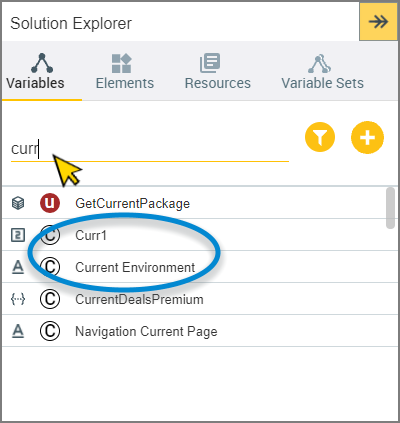
Task: Open the Resources tab
Action: point(217,72)
